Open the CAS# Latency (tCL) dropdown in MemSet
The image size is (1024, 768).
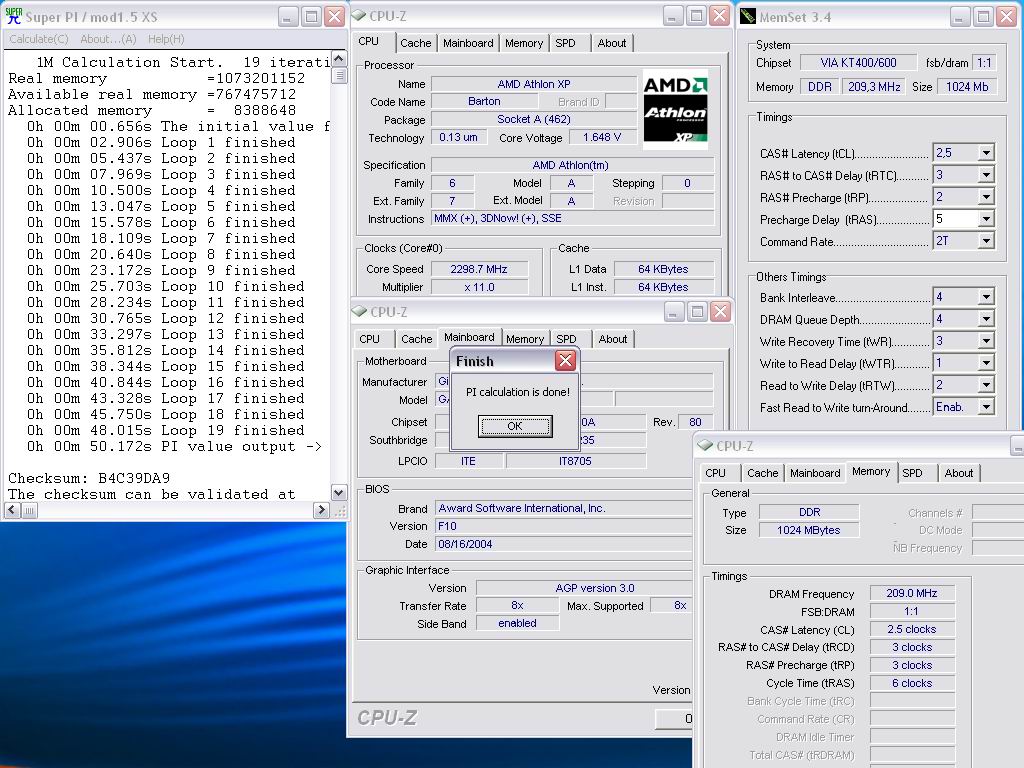[986, 153]
